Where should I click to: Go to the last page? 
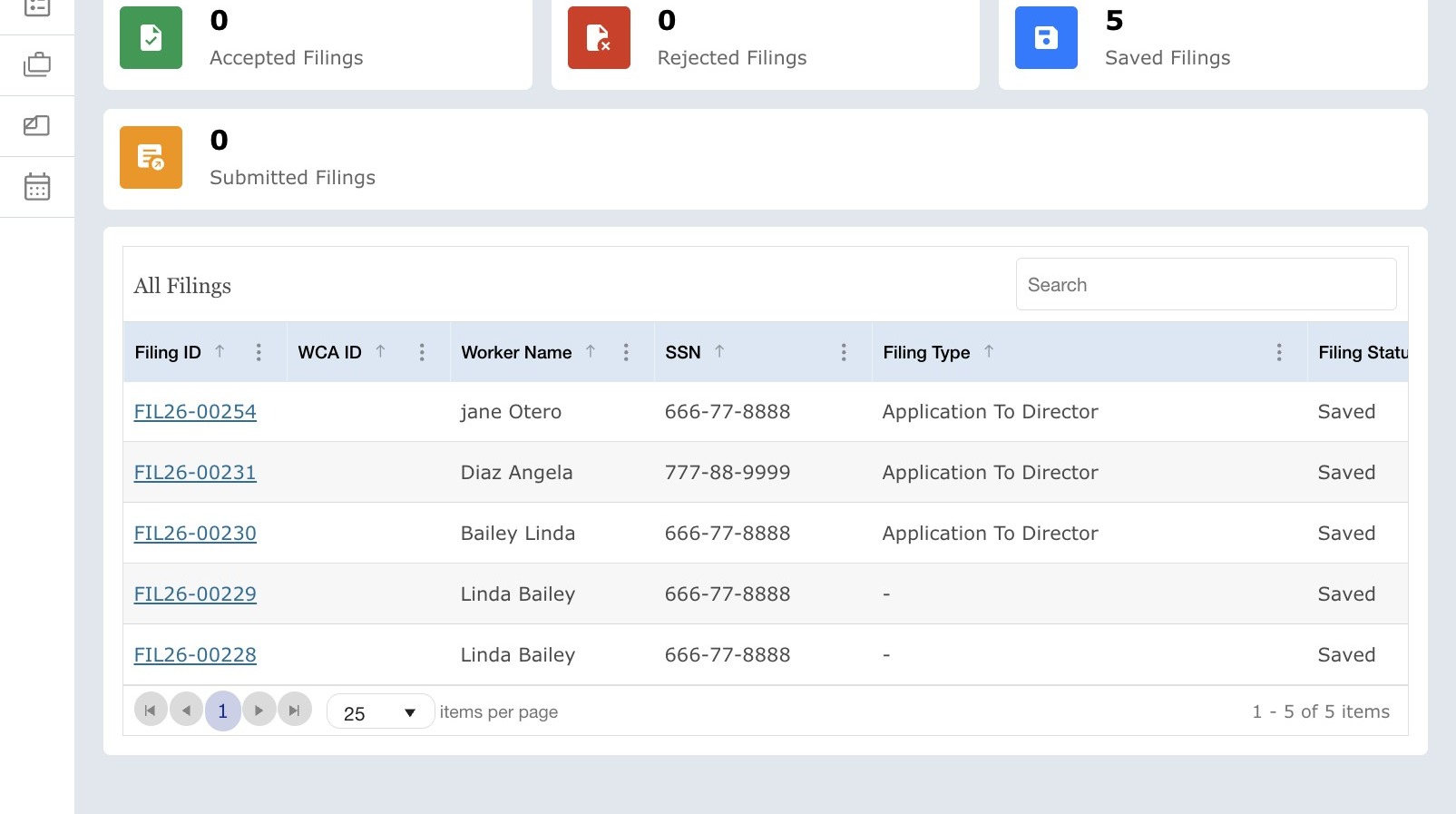coord(294,711)
